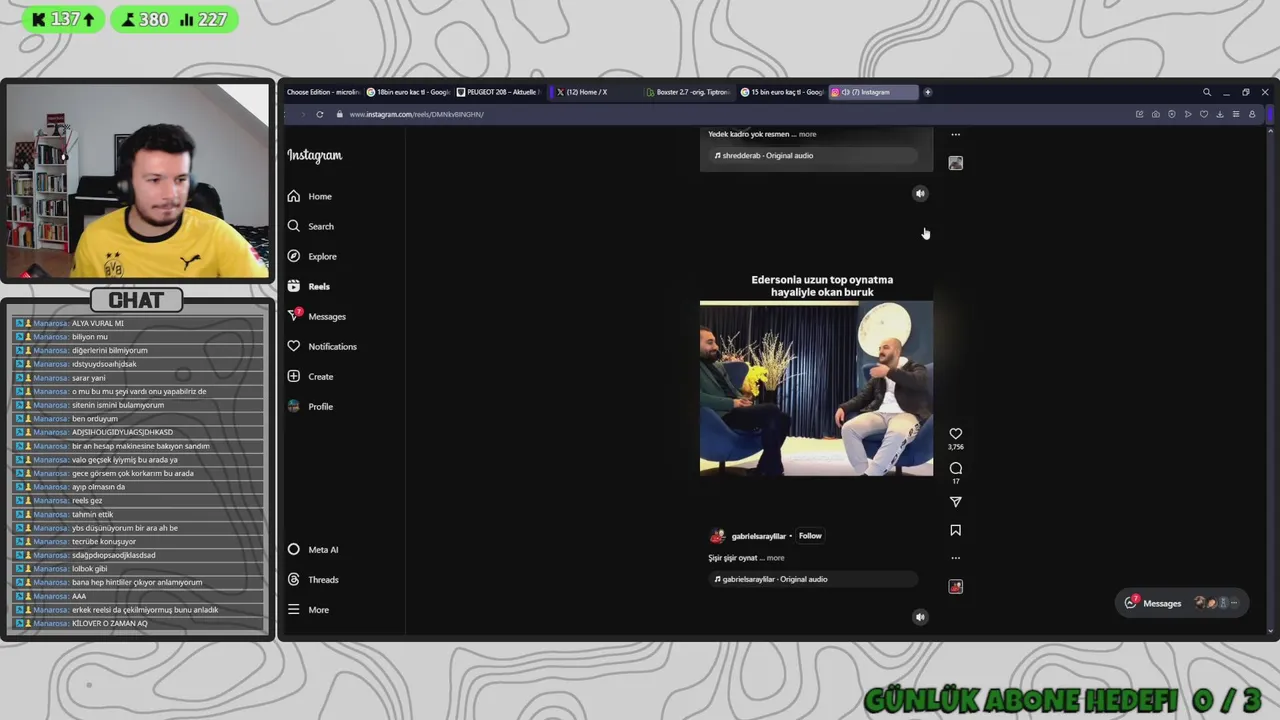Switch to '18bin euro kaç tl' Google tab
Viewport: 1280px width, 720px height.
tap(408, 92)
